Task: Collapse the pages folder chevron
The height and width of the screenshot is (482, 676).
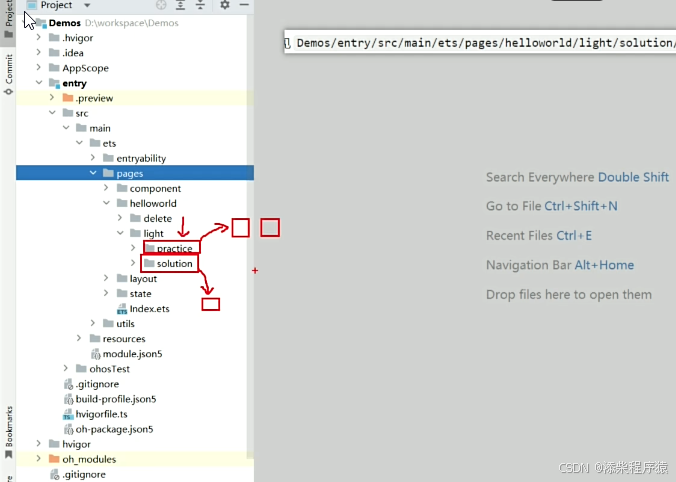Action: 93,173
